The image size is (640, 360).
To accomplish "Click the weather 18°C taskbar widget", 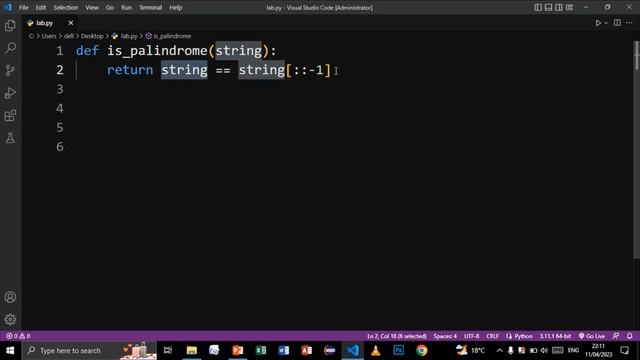I will [471, 351].
